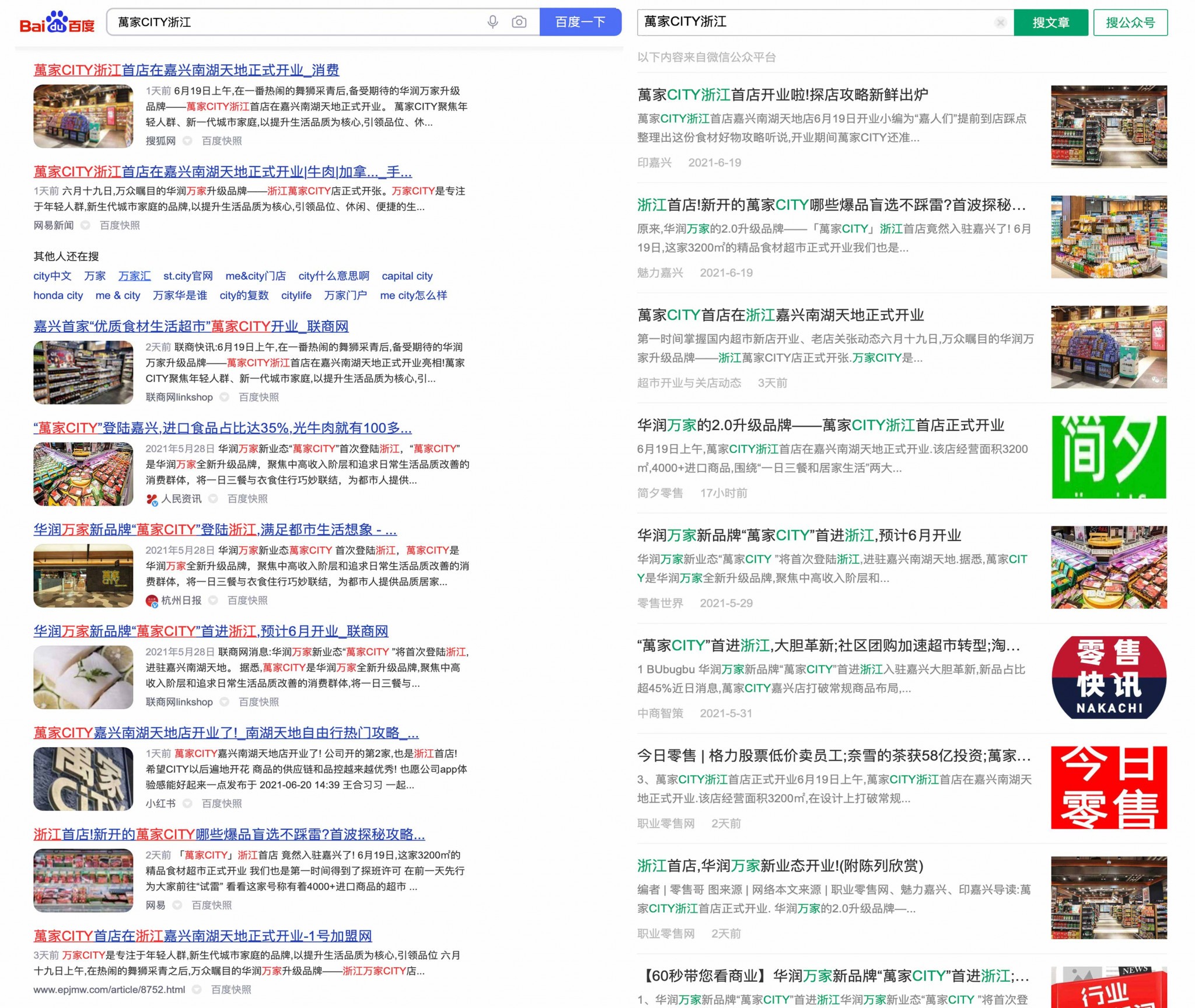Click the 搜公众号 button
The image size is (1195, 1008).
1130,23
